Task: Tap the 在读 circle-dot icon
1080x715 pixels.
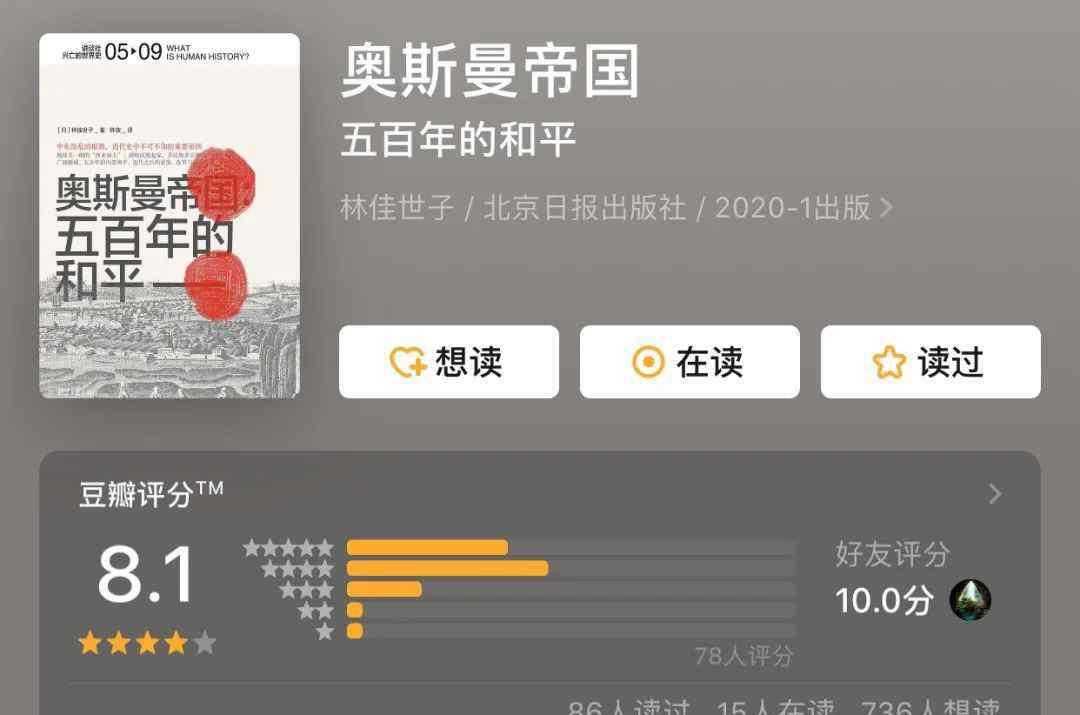Action: click(648, 362)
